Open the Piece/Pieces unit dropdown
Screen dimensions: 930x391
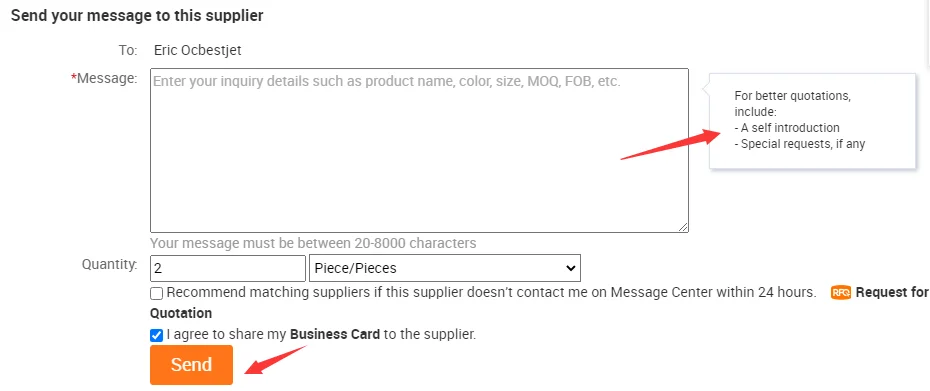[x=445, y=268]
